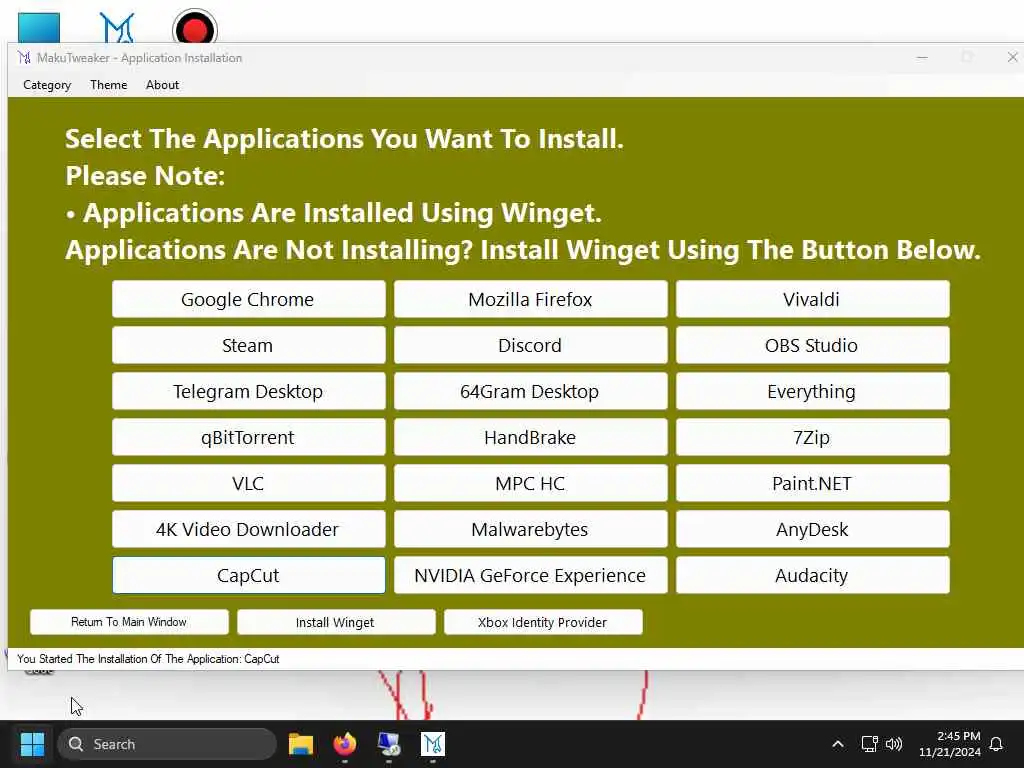
Task: Install NVIDIA GeForce Experience
Action: pos(530,575)
